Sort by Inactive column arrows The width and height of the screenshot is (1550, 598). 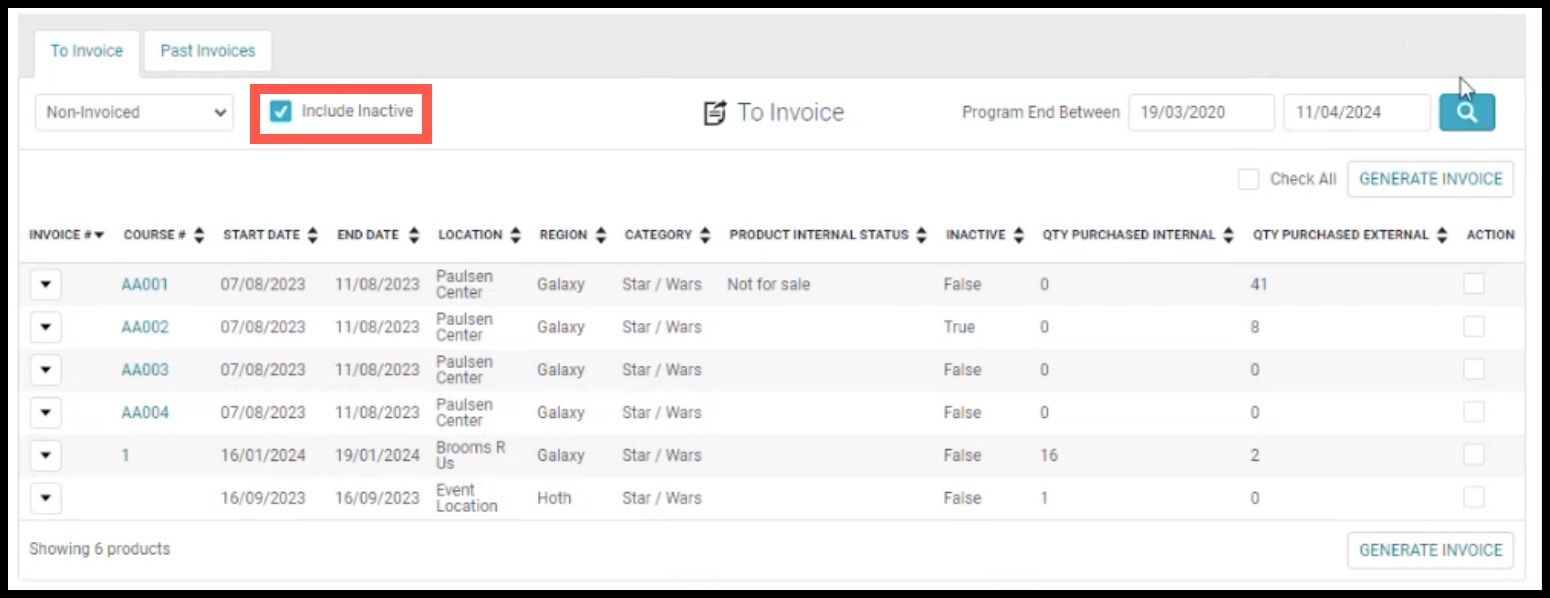tap(1018, 235)
